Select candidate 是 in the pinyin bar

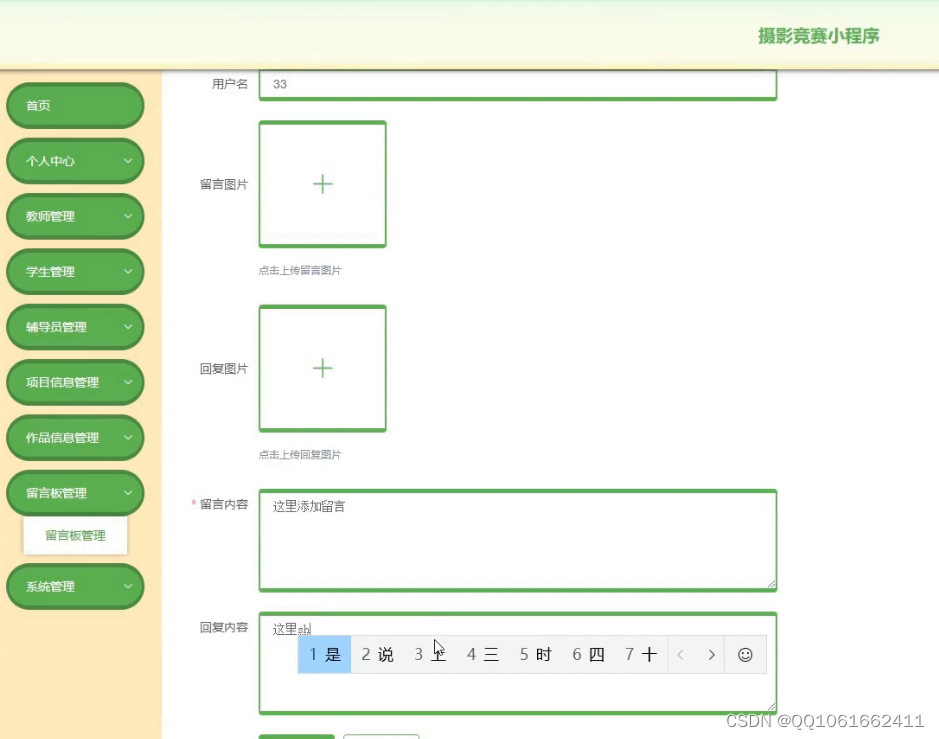point(323,654)
